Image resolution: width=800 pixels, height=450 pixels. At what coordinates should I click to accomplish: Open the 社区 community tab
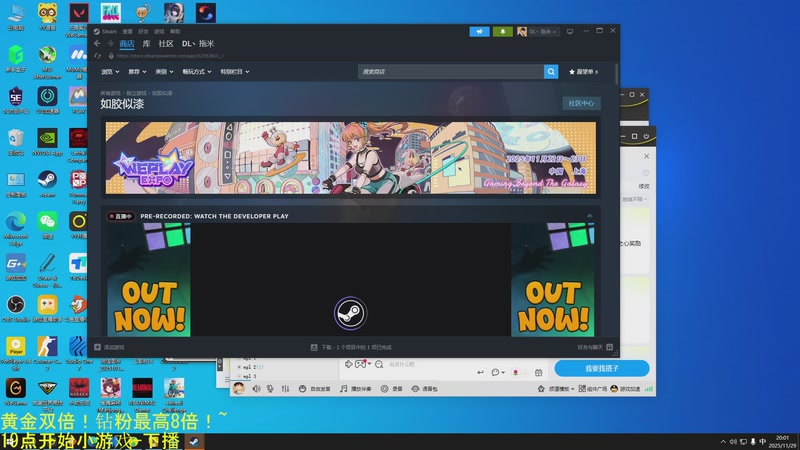pyautogui.click(x=166, y=44)
